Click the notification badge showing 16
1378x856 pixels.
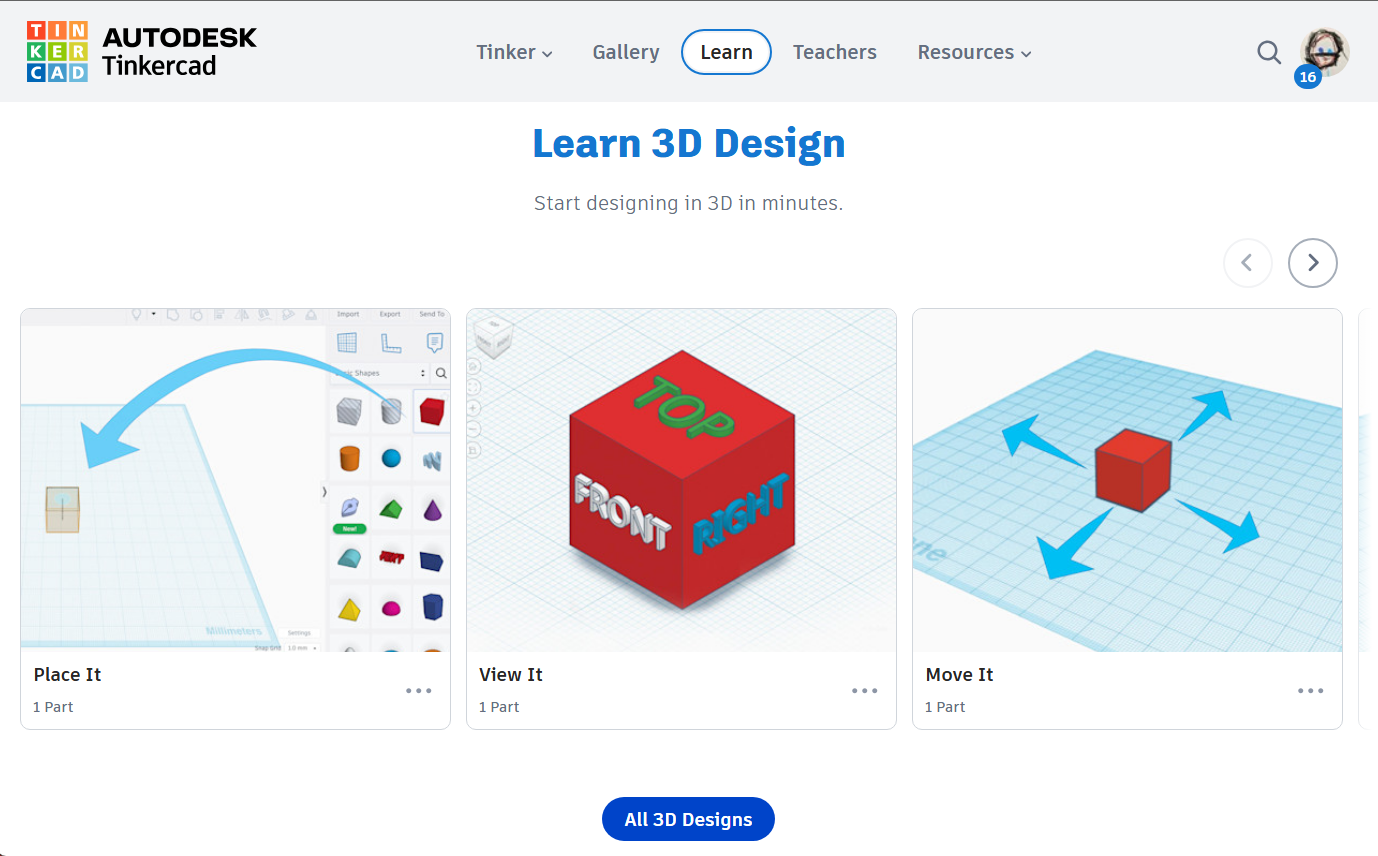point(1308,77)
